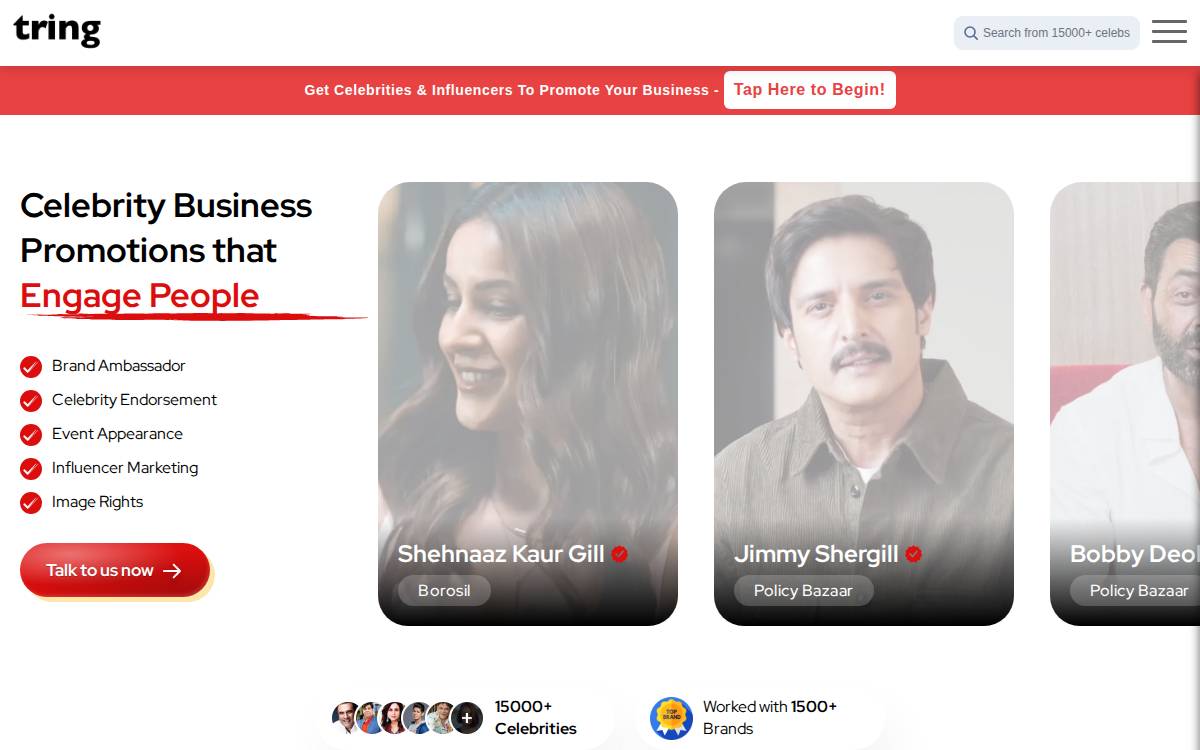The width and height of the screenshot is (1200, 750).
Task: Click the red checkmark beside Brand Ambassador
Action: [x=31, y=367]
